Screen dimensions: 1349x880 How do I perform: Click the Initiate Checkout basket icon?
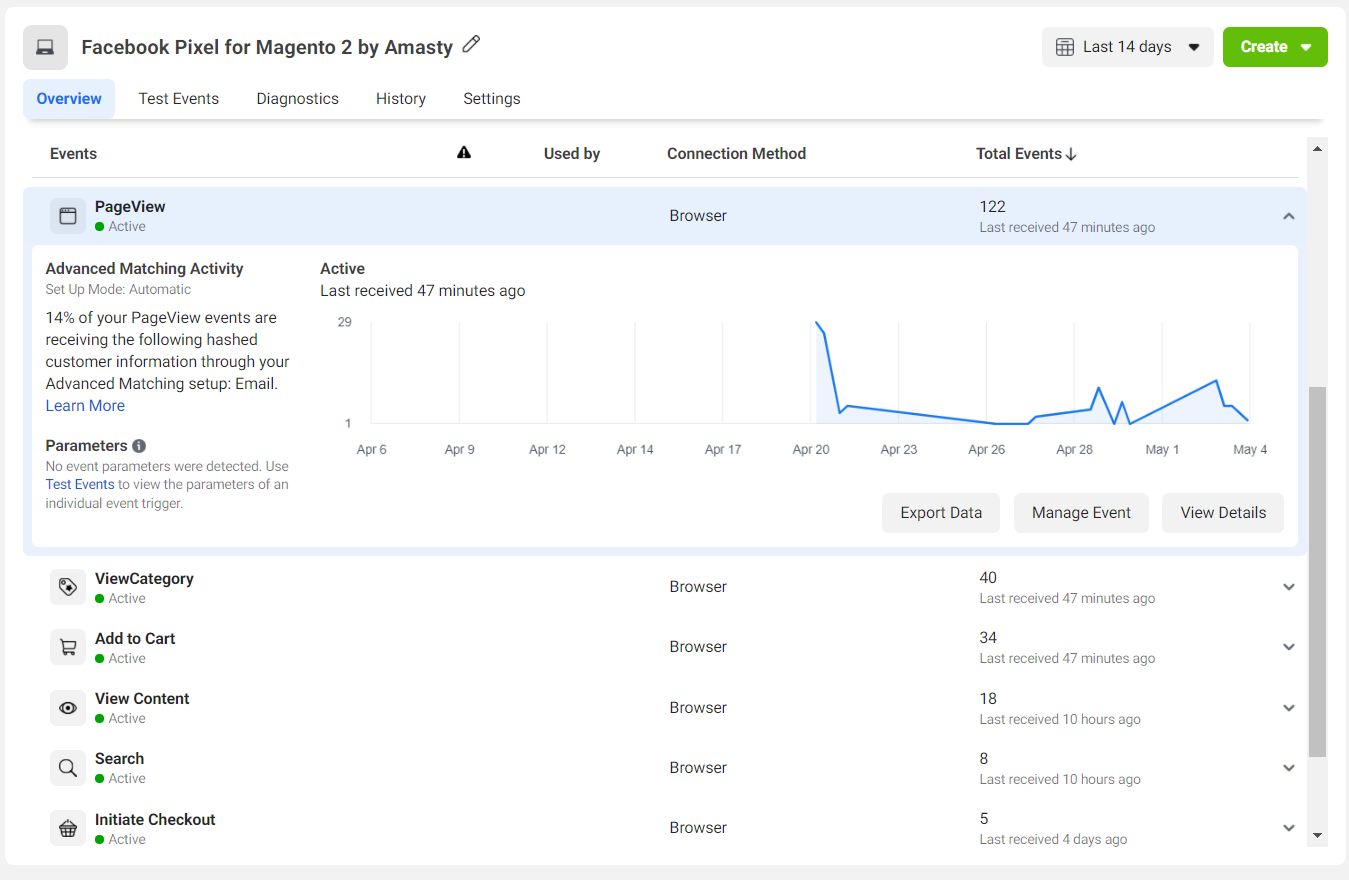click(68, 828)
